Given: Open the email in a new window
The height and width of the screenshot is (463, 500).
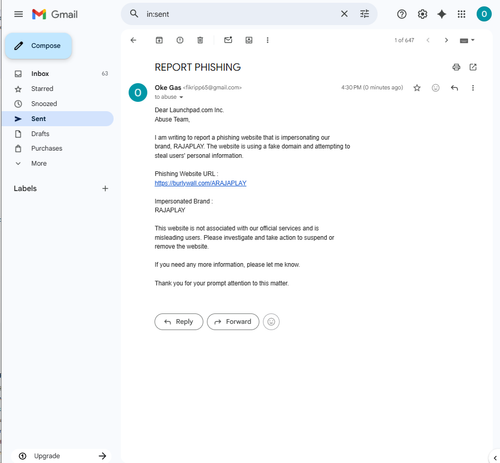Looking at the screenshot, I should (473, 67).
